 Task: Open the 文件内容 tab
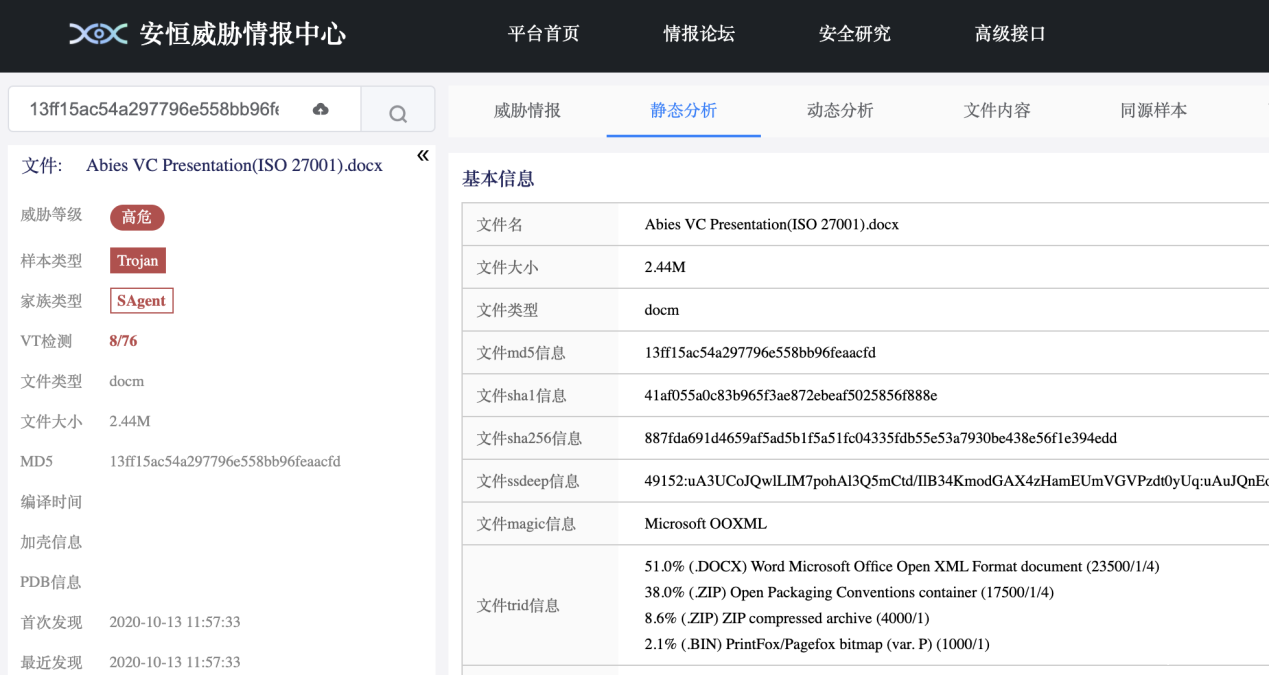(x=997, y=111)
